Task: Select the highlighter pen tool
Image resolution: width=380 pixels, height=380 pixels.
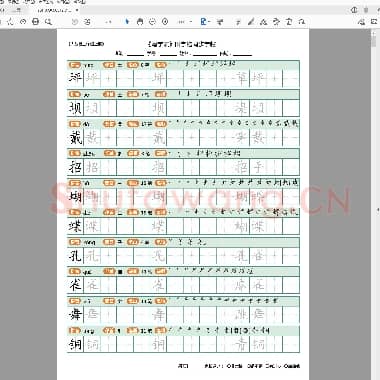Action: [251, 22]
